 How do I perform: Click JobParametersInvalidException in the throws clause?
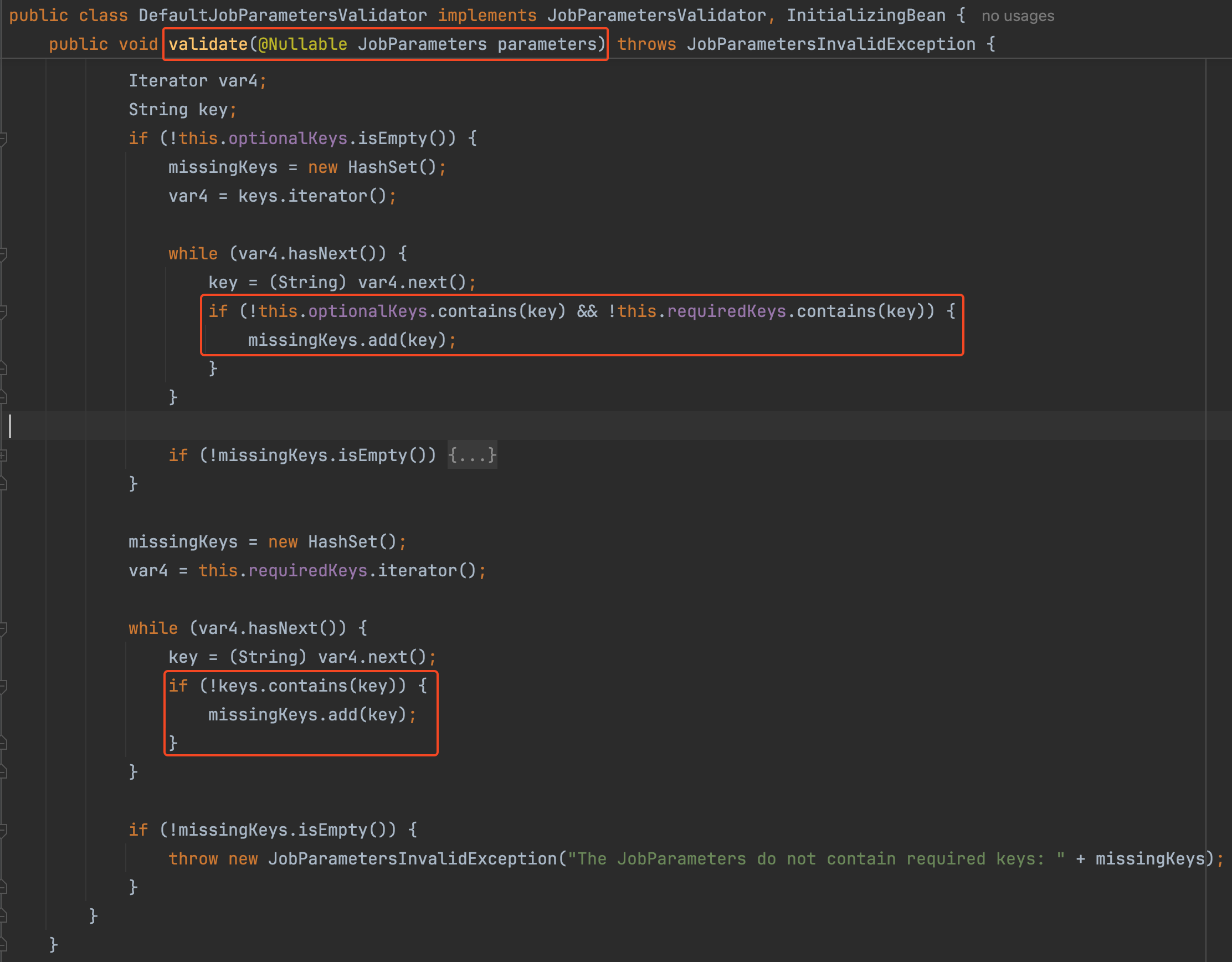coord(830,44)
